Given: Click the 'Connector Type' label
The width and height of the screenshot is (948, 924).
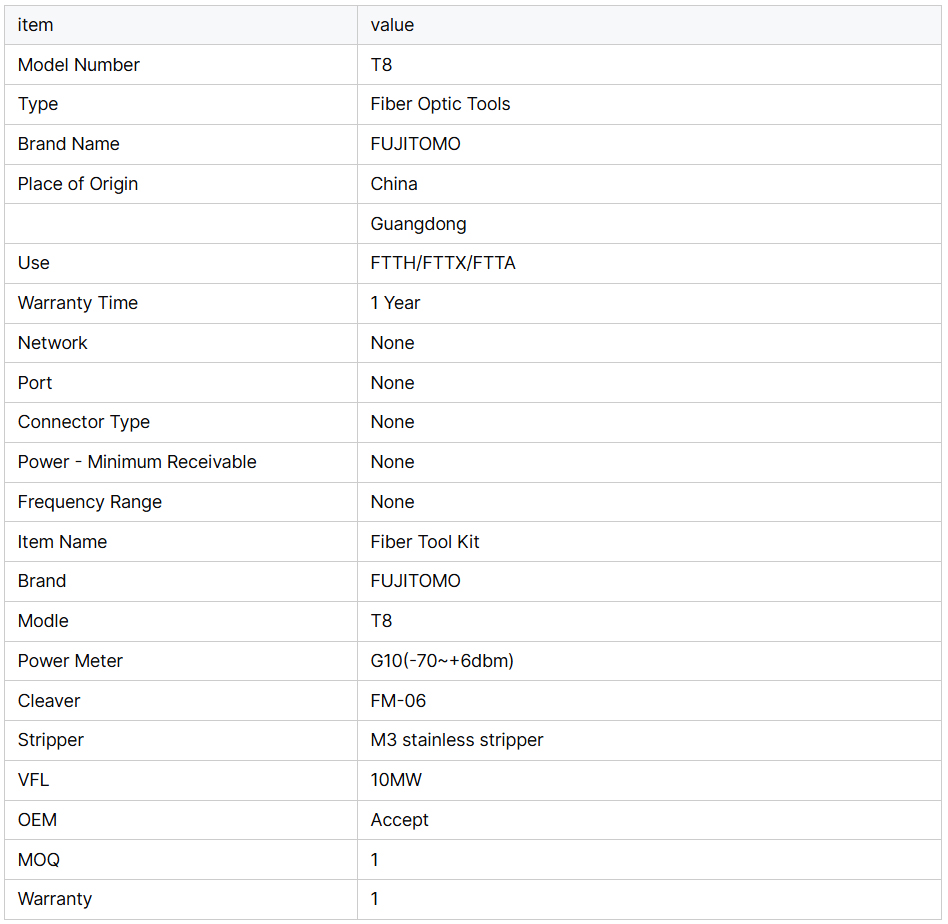Looking at the screenshot, I should click(x=84, y=422).
